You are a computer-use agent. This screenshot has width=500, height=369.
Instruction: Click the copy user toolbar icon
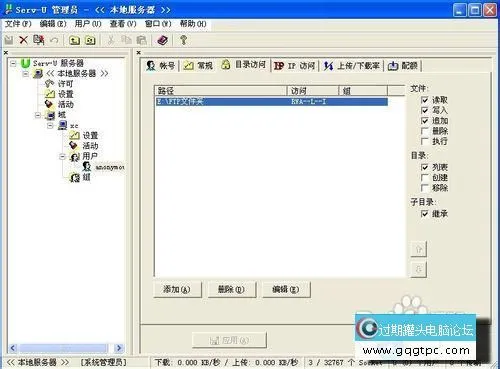39,40
